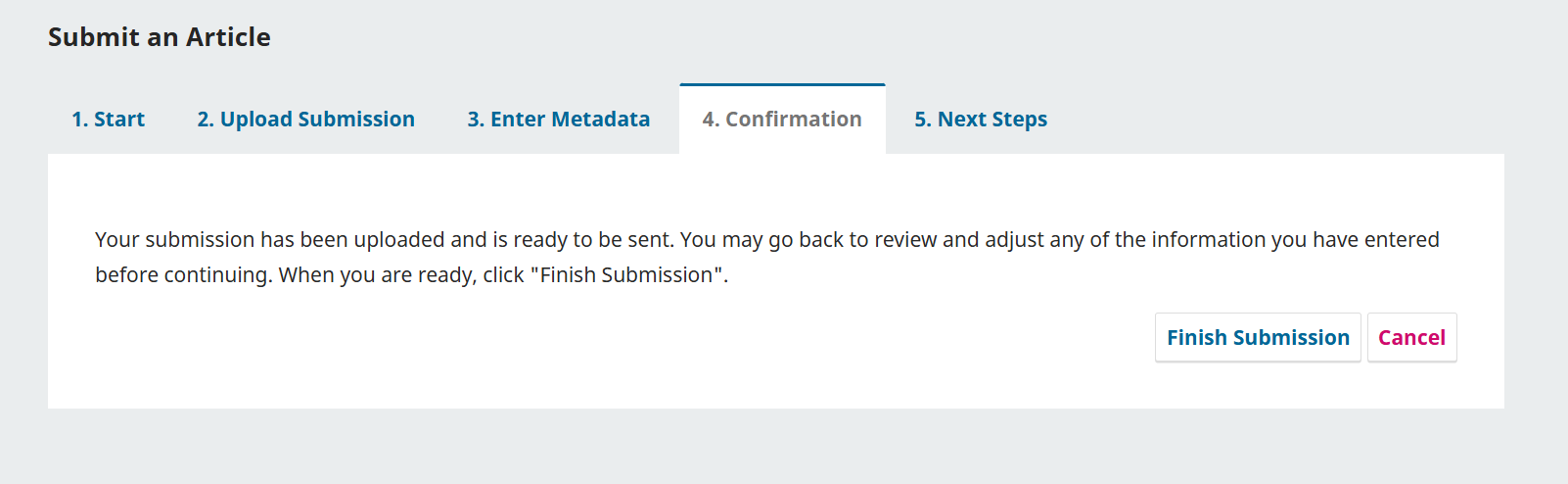
Task: Click the quoted "Finish Submission" text in the message
Action: (627, 275)
